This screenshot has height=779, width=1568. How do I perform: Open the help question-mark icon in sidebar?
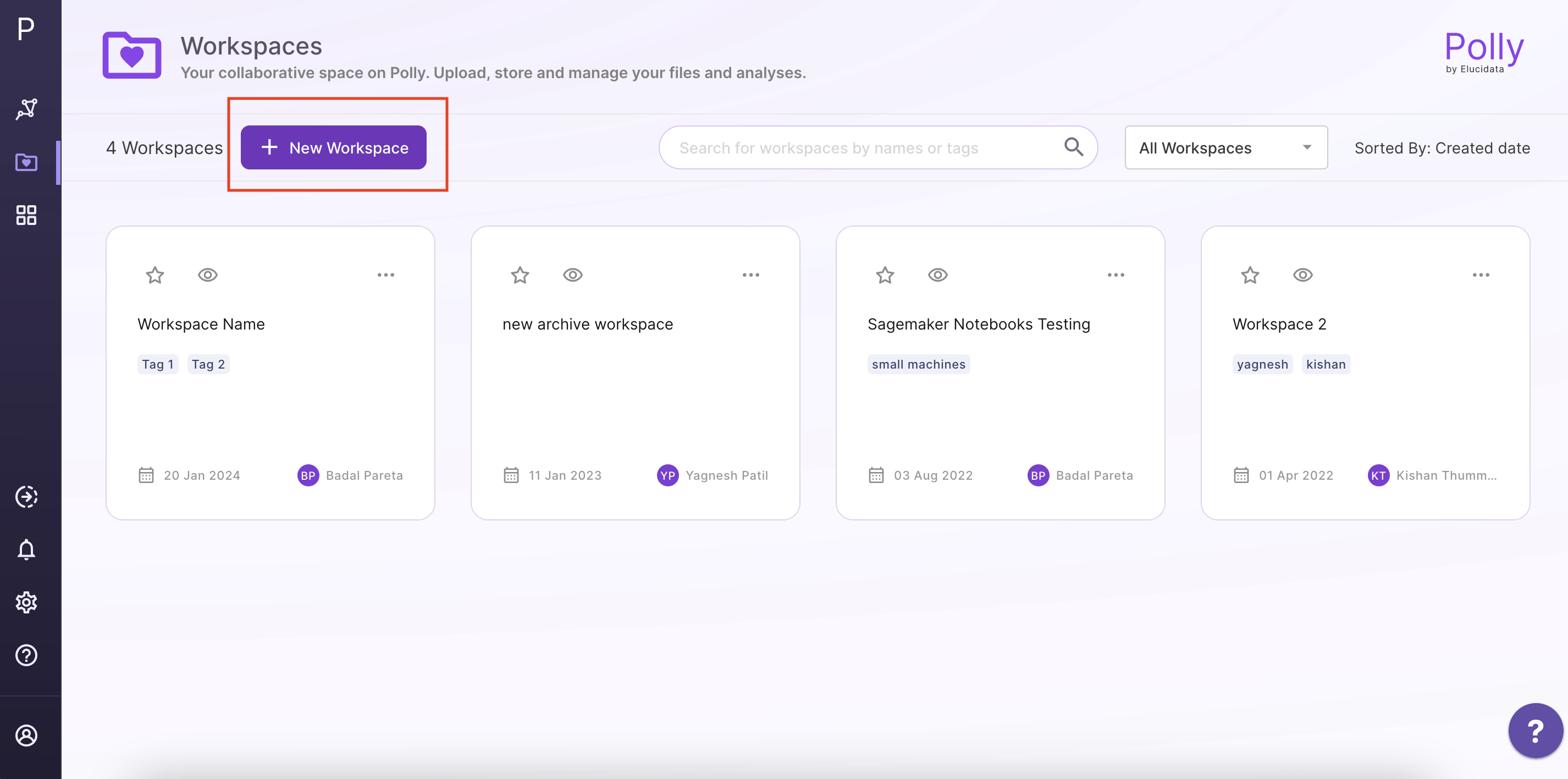(x=26, y=655)
